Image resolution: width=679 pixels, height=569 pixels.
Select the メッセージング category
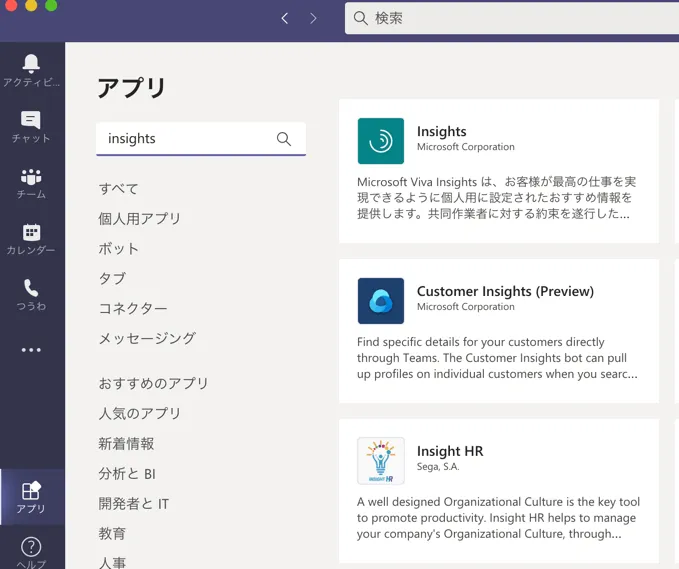147,338
